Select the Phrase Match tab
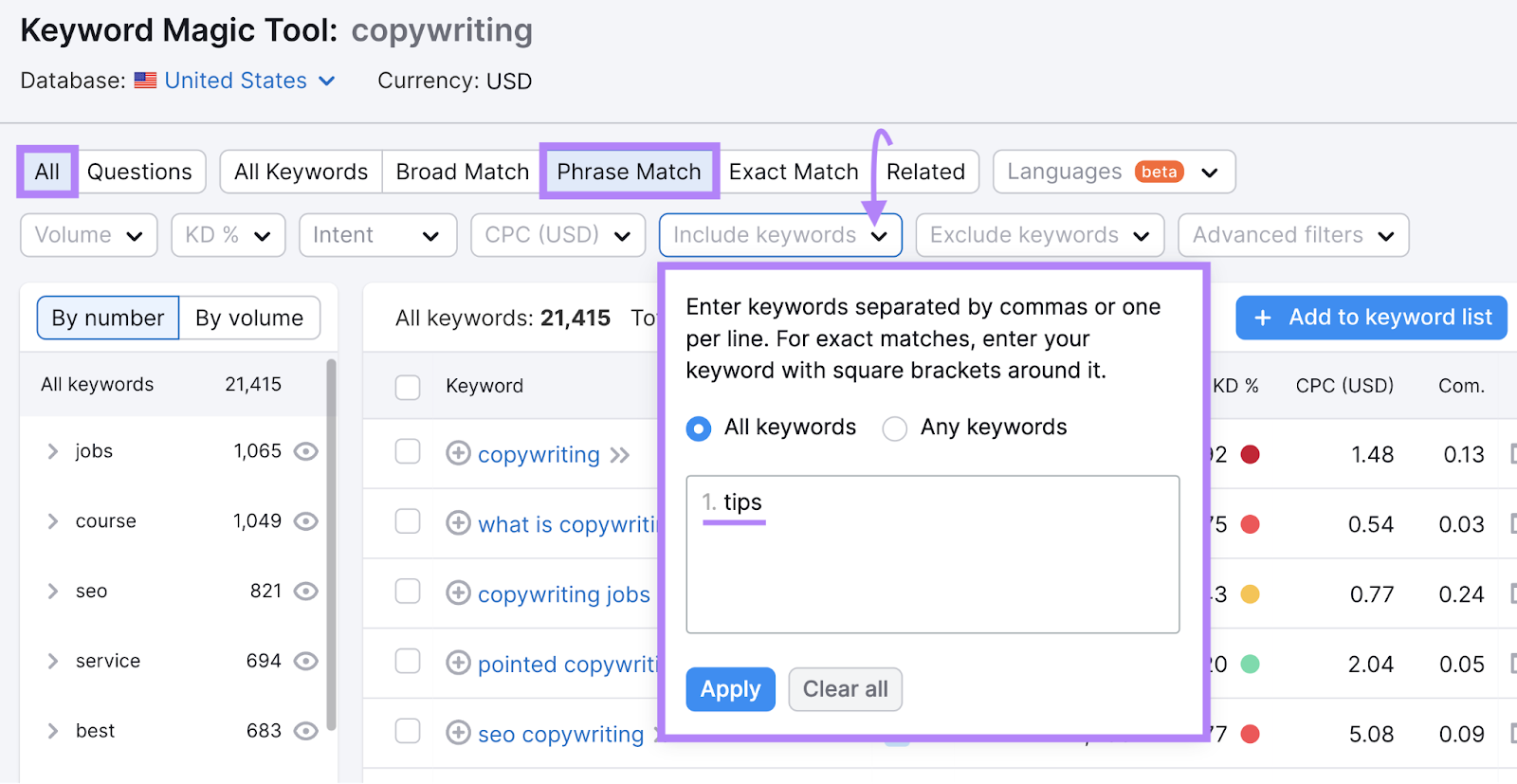1517x784 pixels. coord(630,172)
